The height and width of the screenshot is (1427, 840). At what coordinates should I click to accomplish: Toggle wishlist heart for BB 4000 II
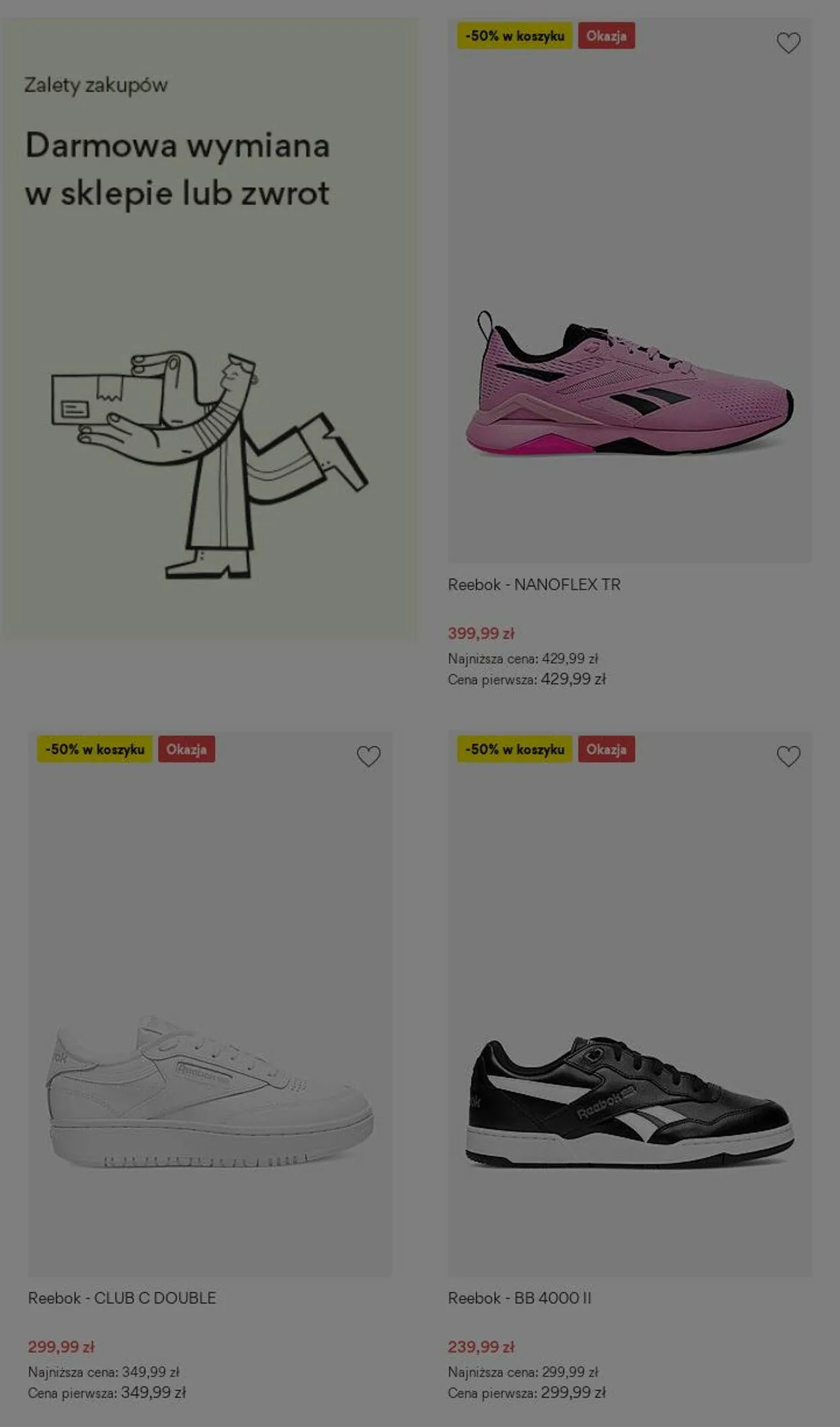tap(788, 756)
